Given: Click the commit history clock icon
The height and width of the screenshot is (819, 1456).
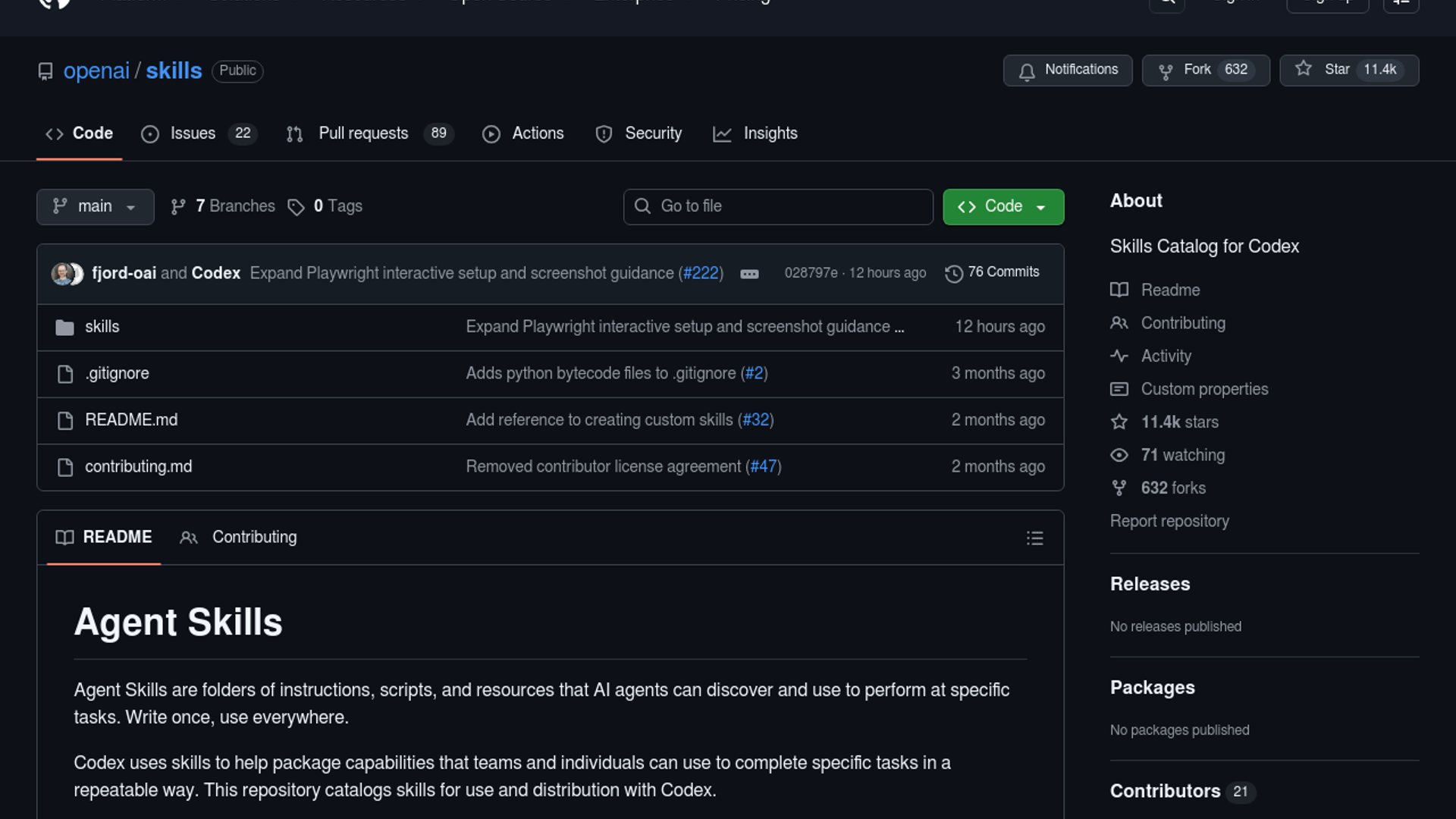Looking at the screenshot, I should (954, 274).
